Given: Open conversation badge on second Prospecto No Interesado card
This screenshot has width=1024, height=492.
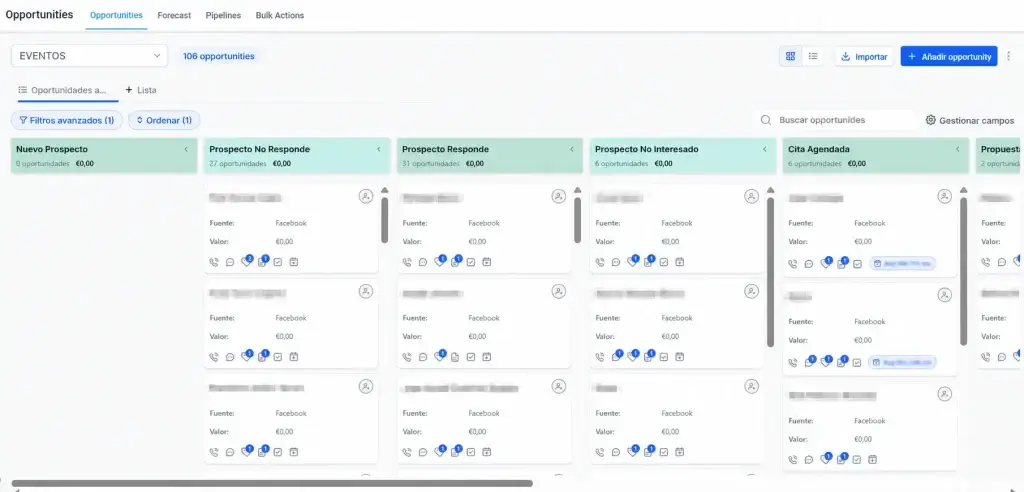Looking at the screenshot, I should pyautogui.click(x=616, y=356).
